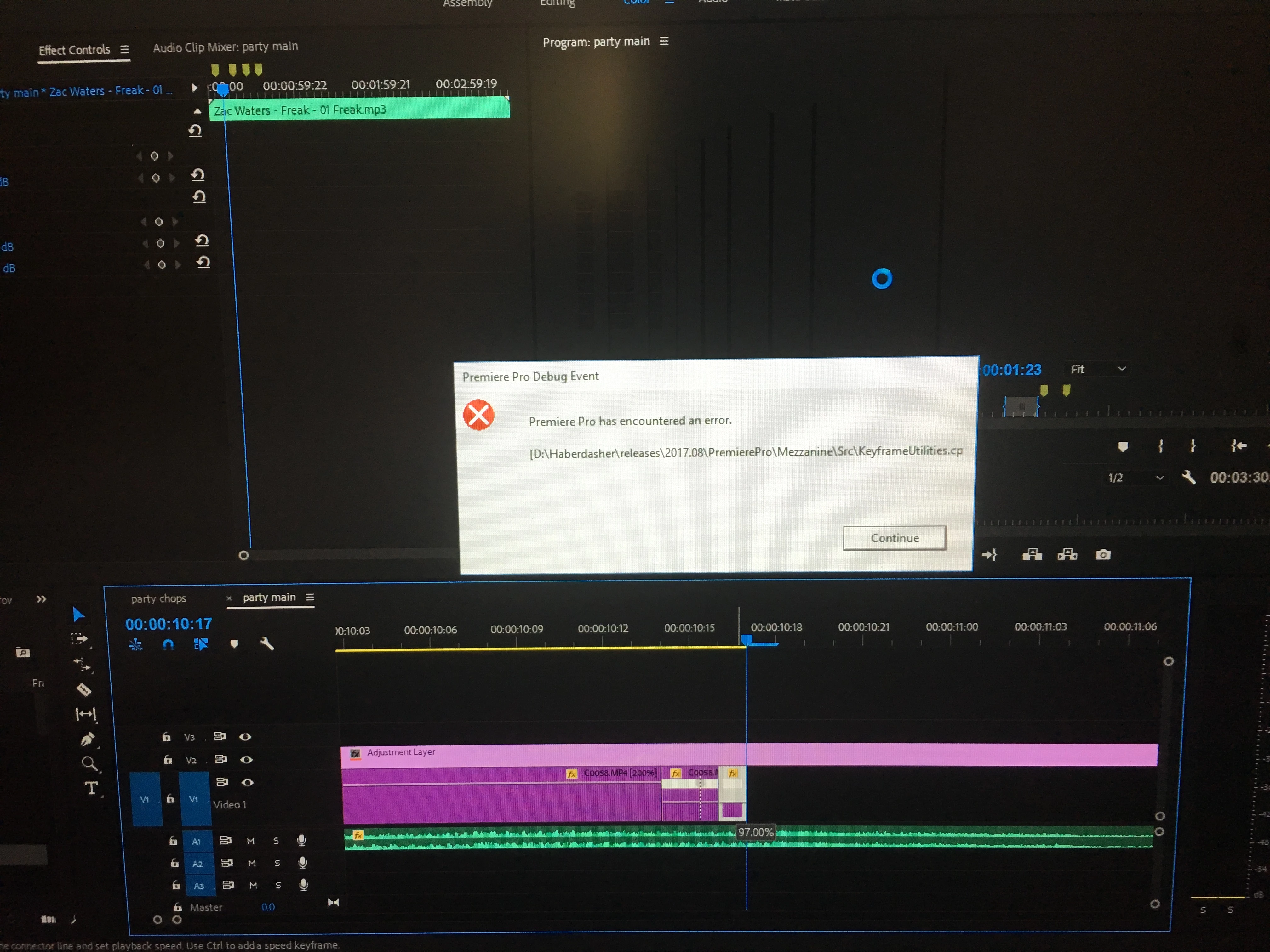Viewport: 1270px width, 952px height.
Task: Switch to the party chops sequence tab
Action: [158, 598]
